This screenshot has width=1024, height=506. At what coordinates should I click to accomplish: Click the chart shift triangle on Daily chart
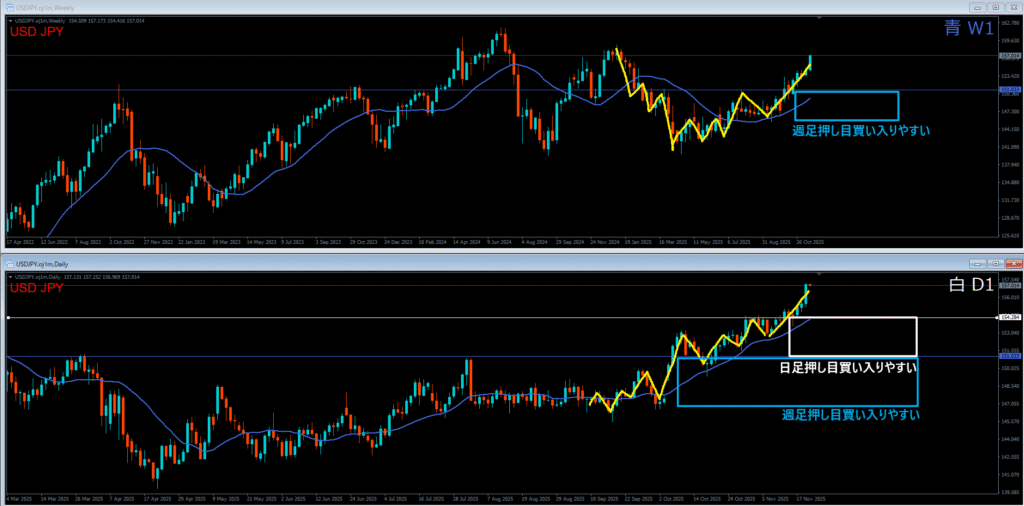point(820,273)
